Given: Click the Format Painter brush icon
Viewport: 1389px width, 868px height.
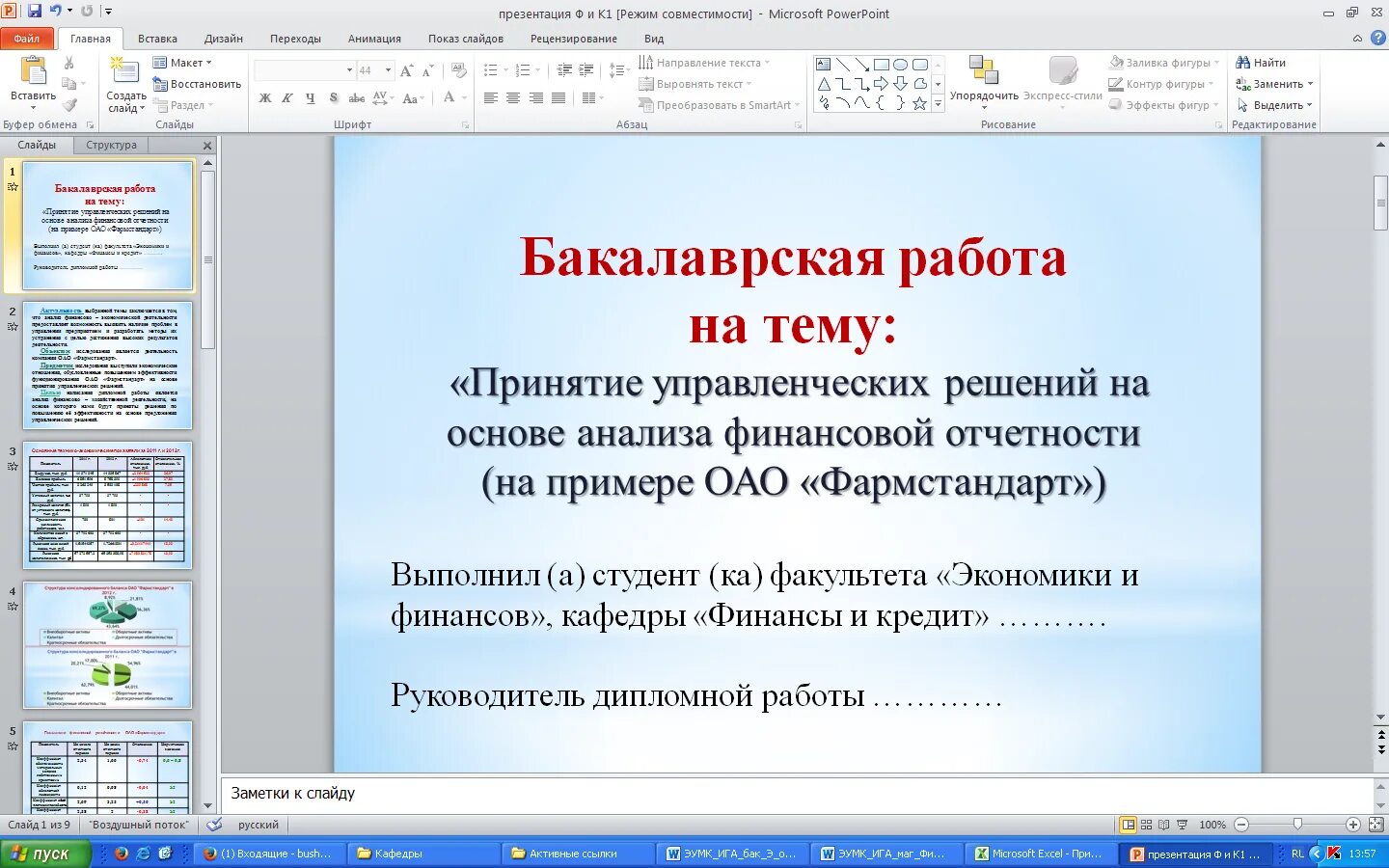Looking at the screenshot, I should tap(68, 105).
